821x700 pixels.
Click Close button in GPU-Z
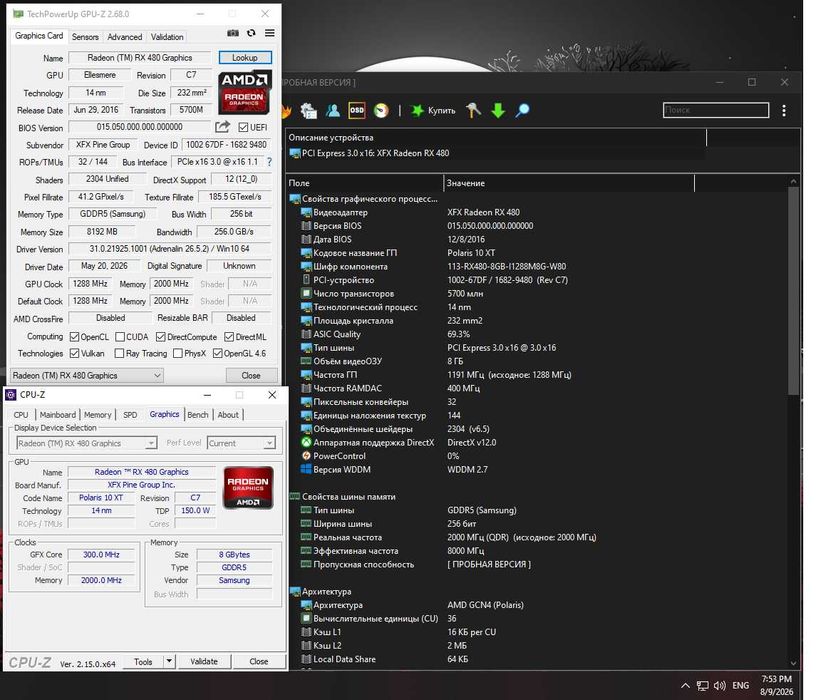click(251, 375)
